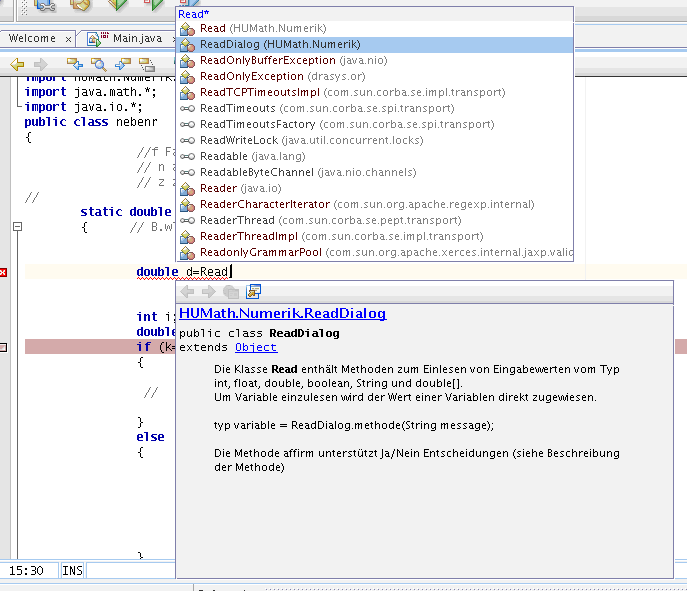Screen dimensions: 687x591
Task: Click the Find Selection magnifier icon
Action: (98, 64)
